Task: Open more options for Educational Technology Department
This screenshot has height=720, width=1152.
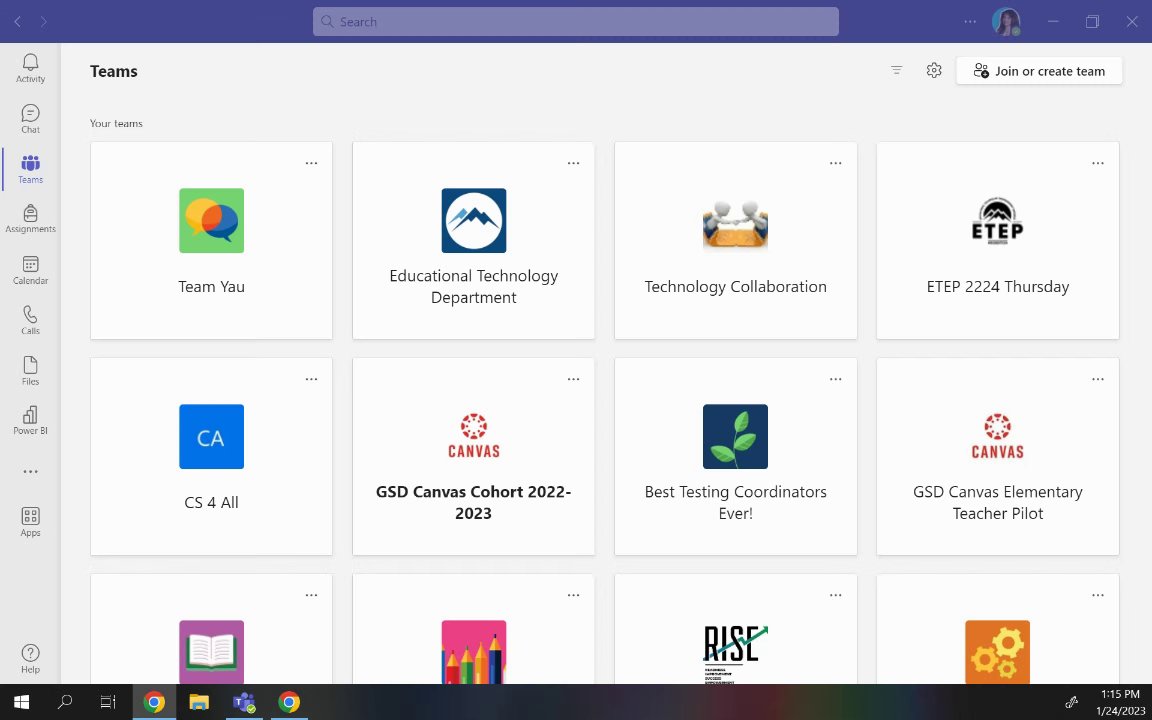Action: click(x=574, y=163)
